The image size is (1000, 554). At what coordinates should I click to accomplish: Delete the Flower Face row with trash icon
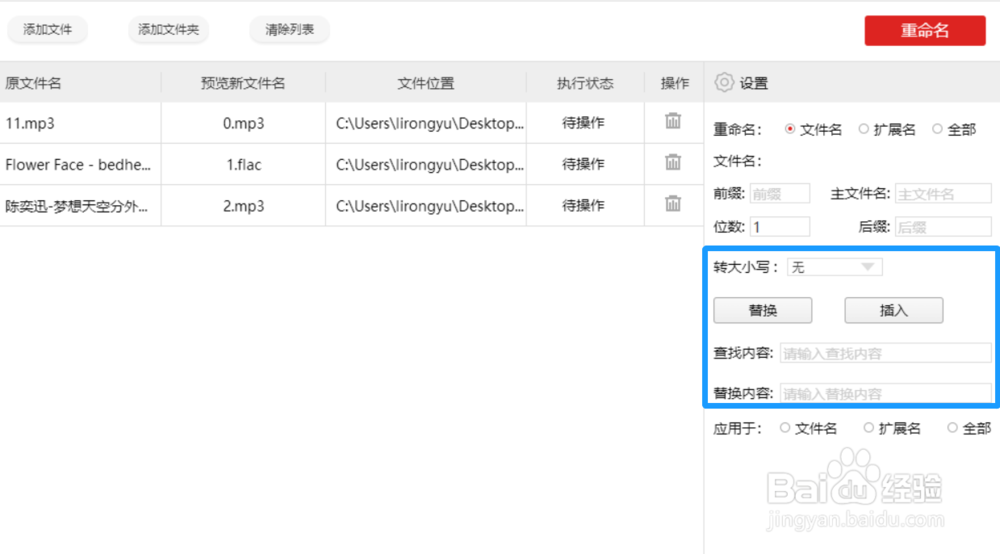(x=673, y=162)
